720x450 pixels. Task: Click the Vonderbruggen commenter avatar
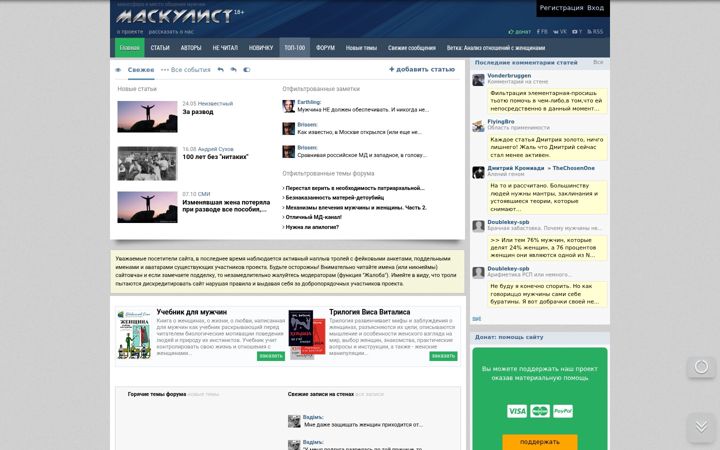coord(478,80)
